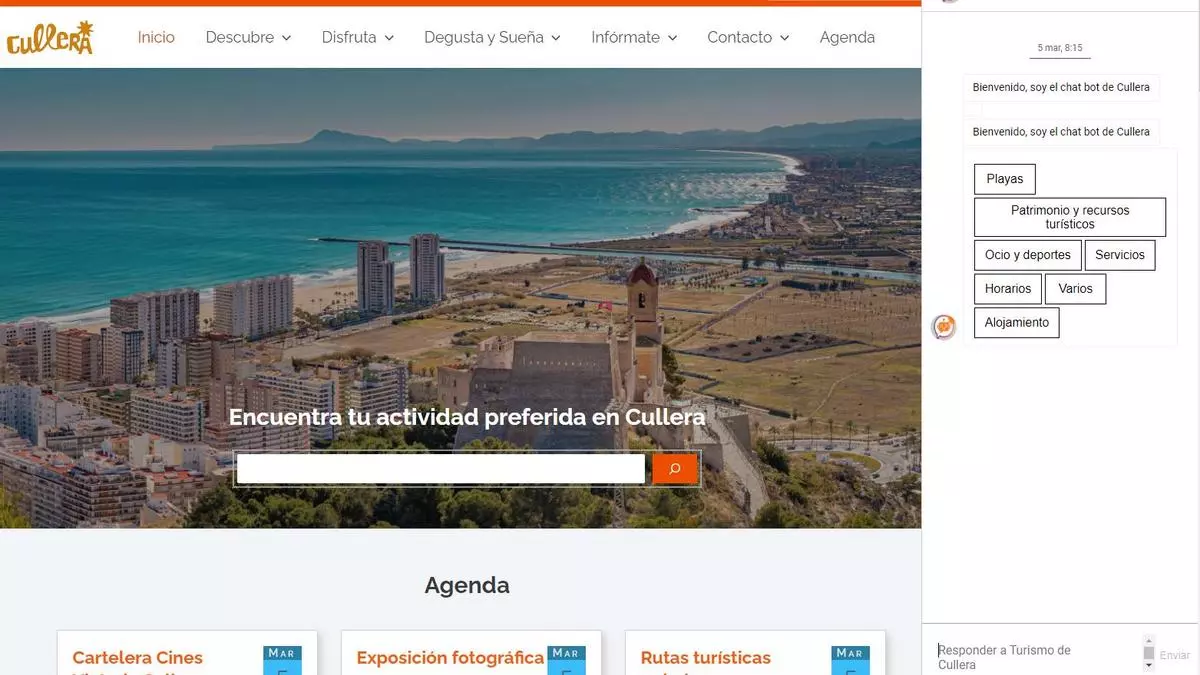Go to the Inicio menu item
The image size is (1200, 675).
(x=156, y=37)
